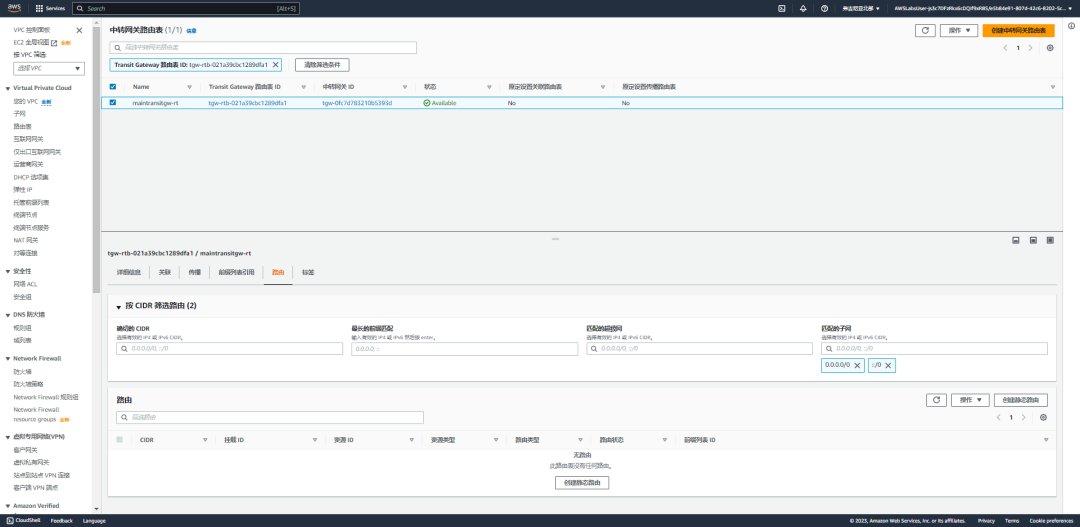Switch to the details tab next to association tab
Screen dimensions: 1080x527
129,273
